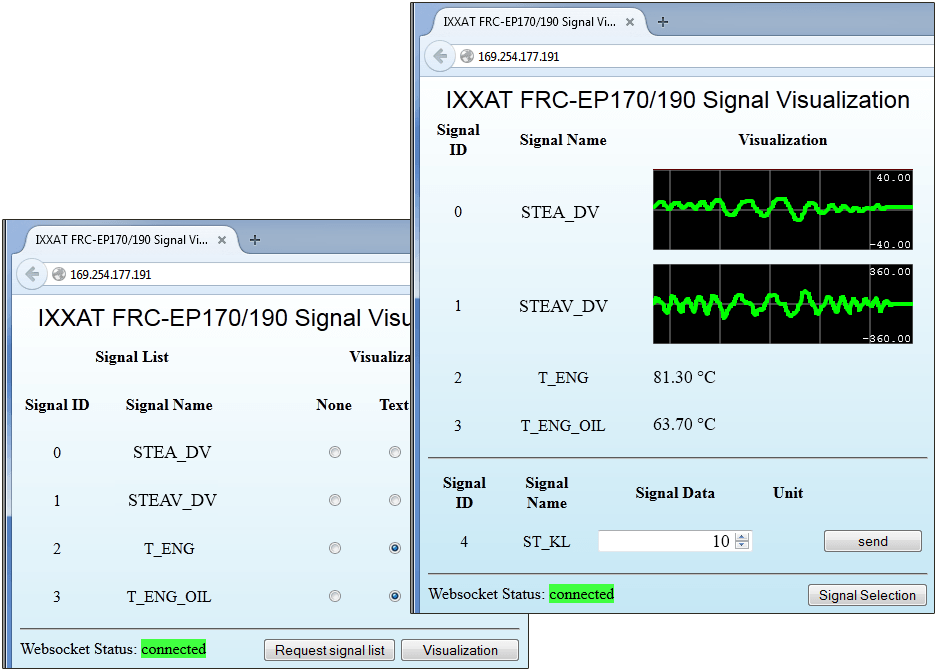Image resolution: width=937 pixels, height=671 pixels.
Task: Click the connected status in front window
Action: 581,594
